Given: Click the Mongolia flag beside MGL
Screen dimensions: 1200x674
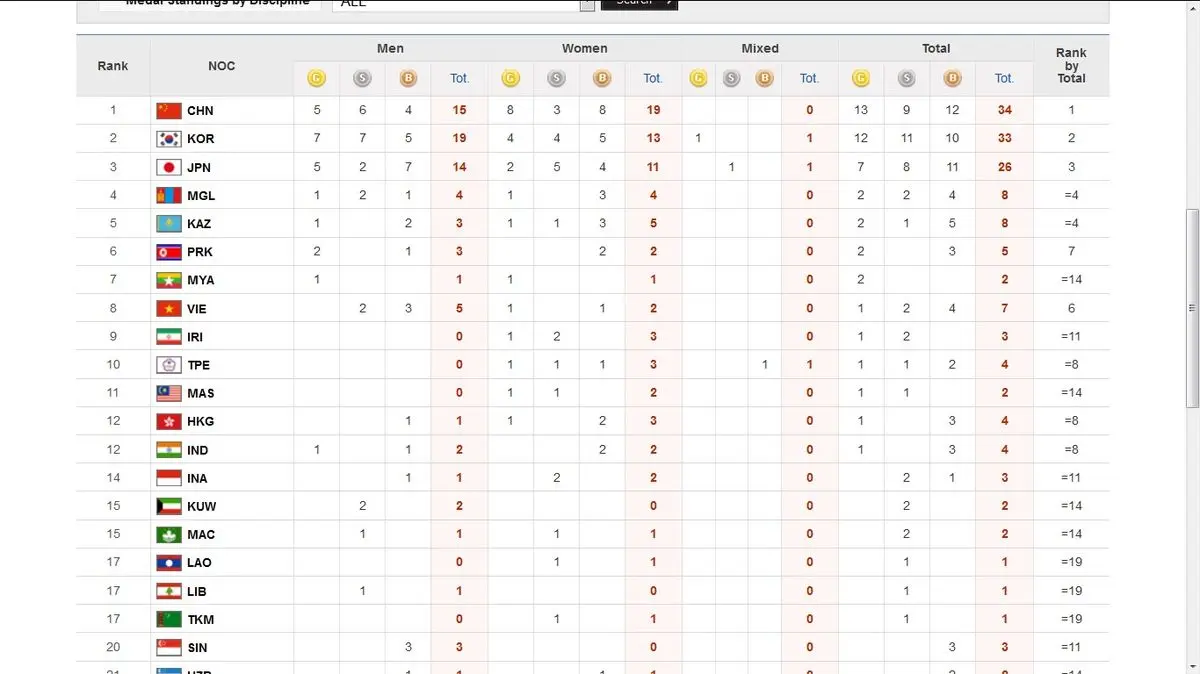Looking at the screenshot, I should pyautogui.click(x=169, y=195).
